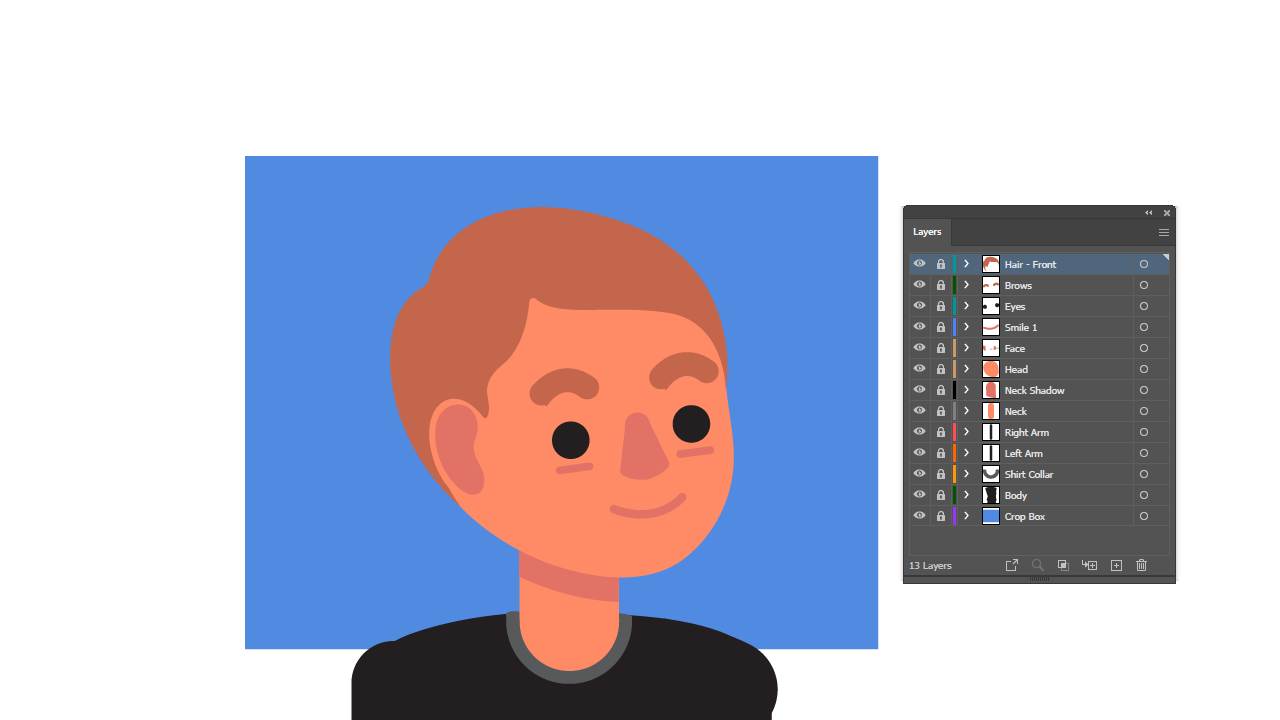Open the Layers panel hamburger menu
The width and height of the screenshot is (1280, 720).
(1163, 232)
